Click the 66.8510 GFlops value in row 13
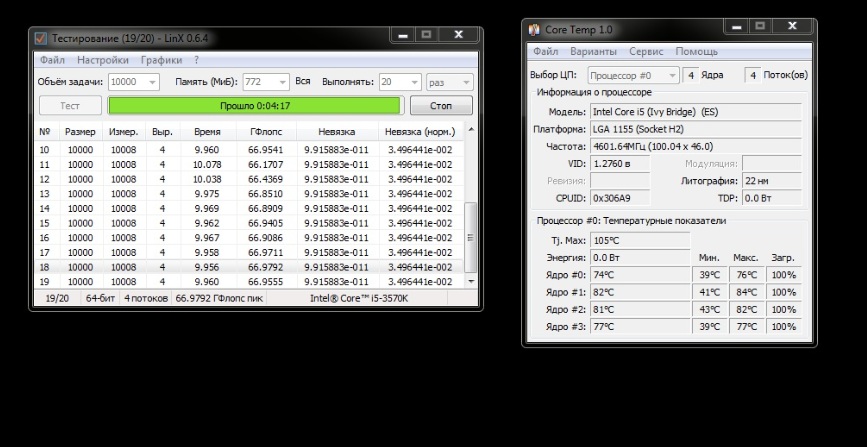This screenshot has height=447, width=867. coord(265,194)
